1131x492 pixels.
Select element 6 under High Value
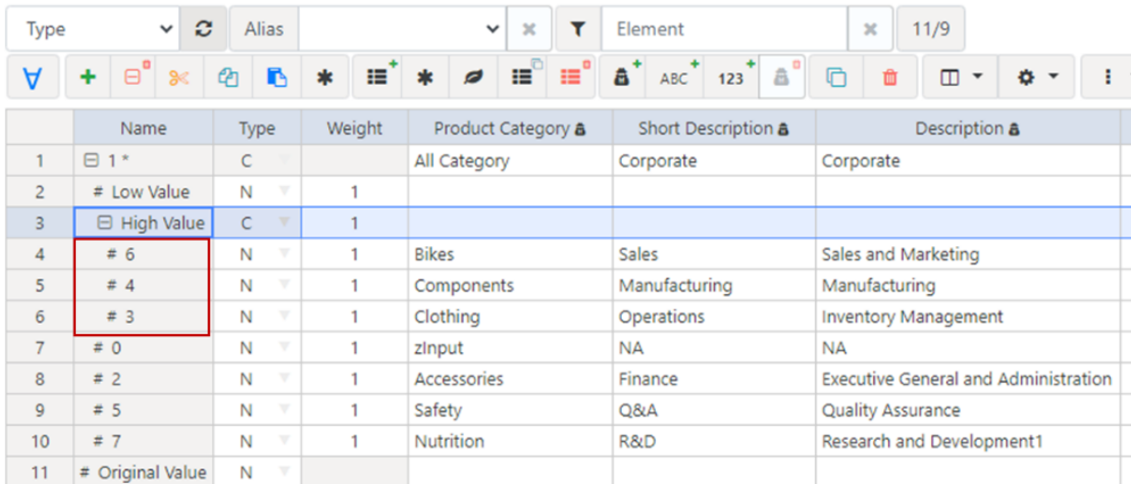(143, 254)
